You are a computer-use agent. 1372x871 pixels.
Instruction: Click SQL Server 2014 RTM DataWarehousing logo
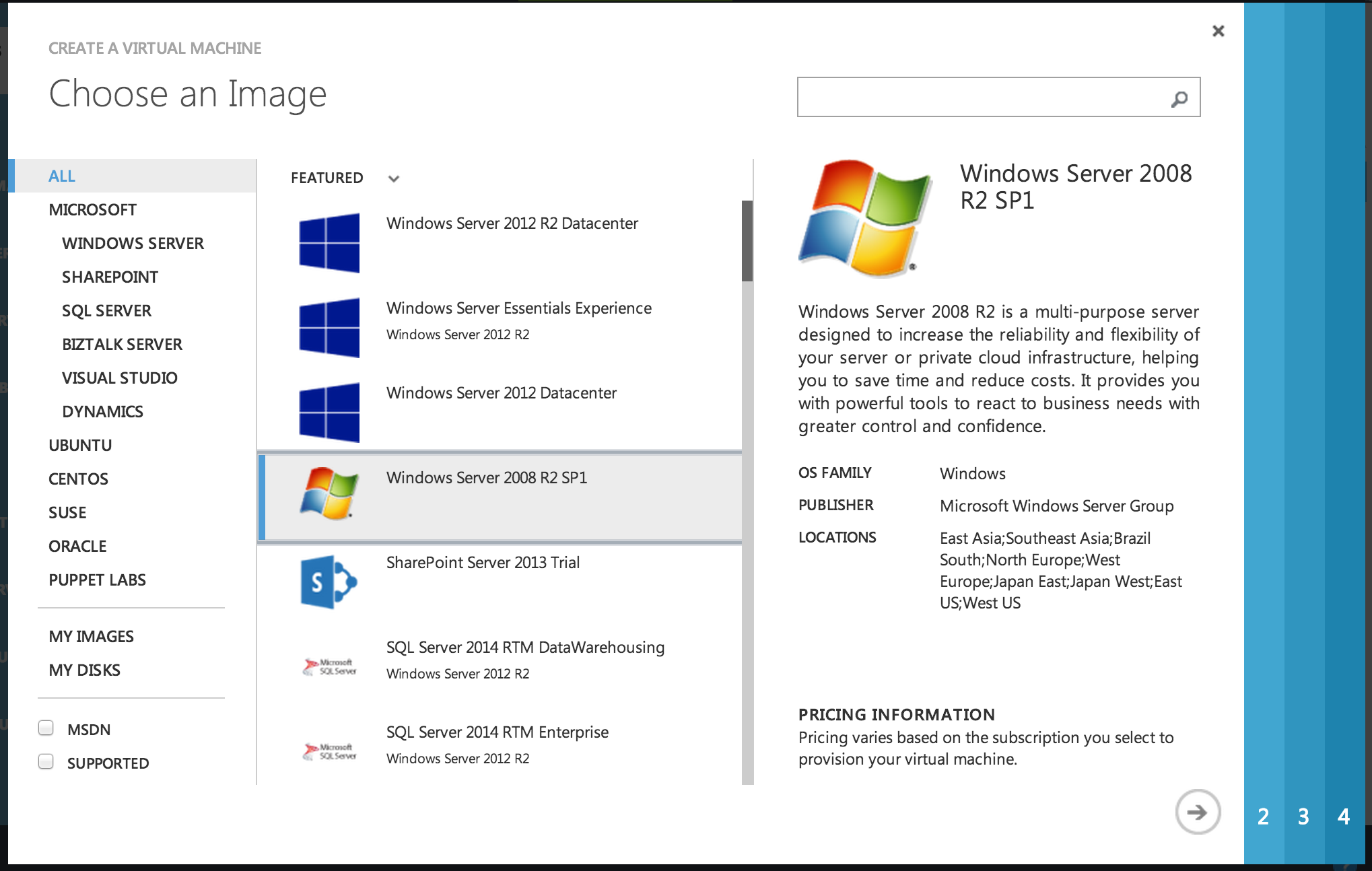[329, 666]
